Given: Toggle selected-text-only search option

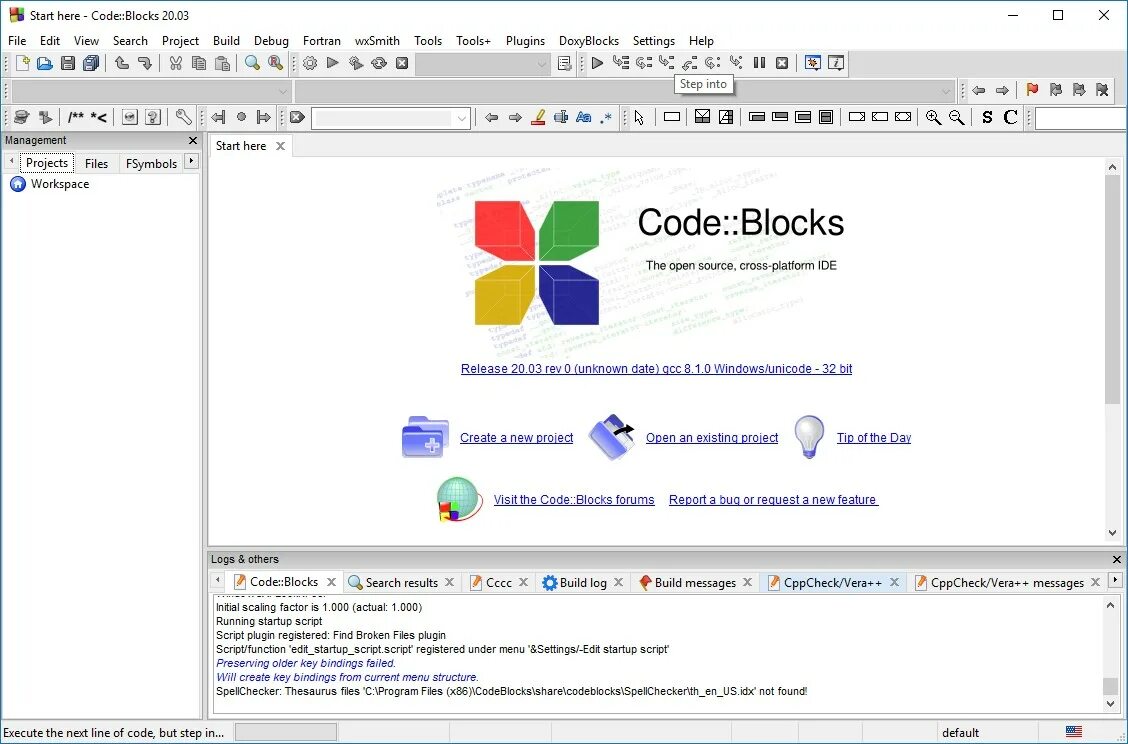Looking at the screenshot, I should pyautogui.click(x=560, y=117).
